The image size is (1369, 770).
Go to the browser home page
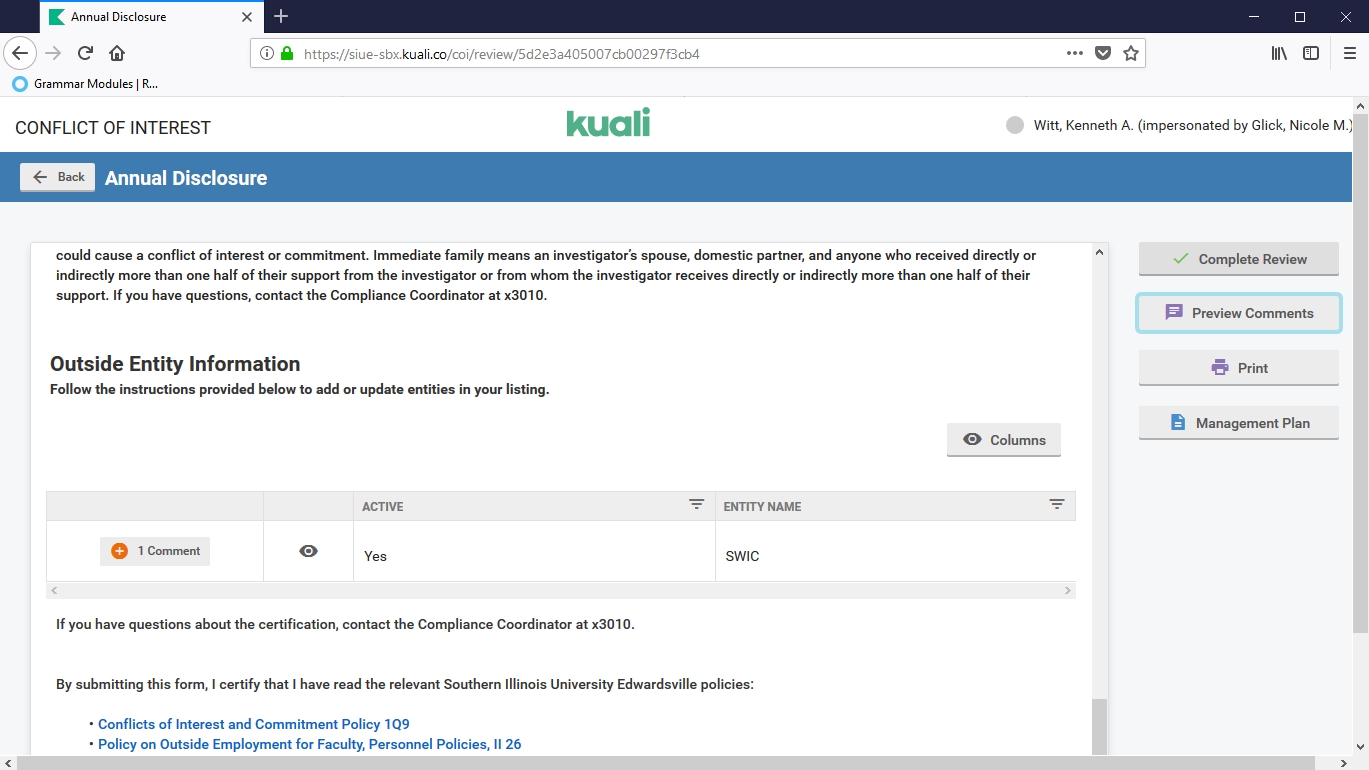(117, 53)
